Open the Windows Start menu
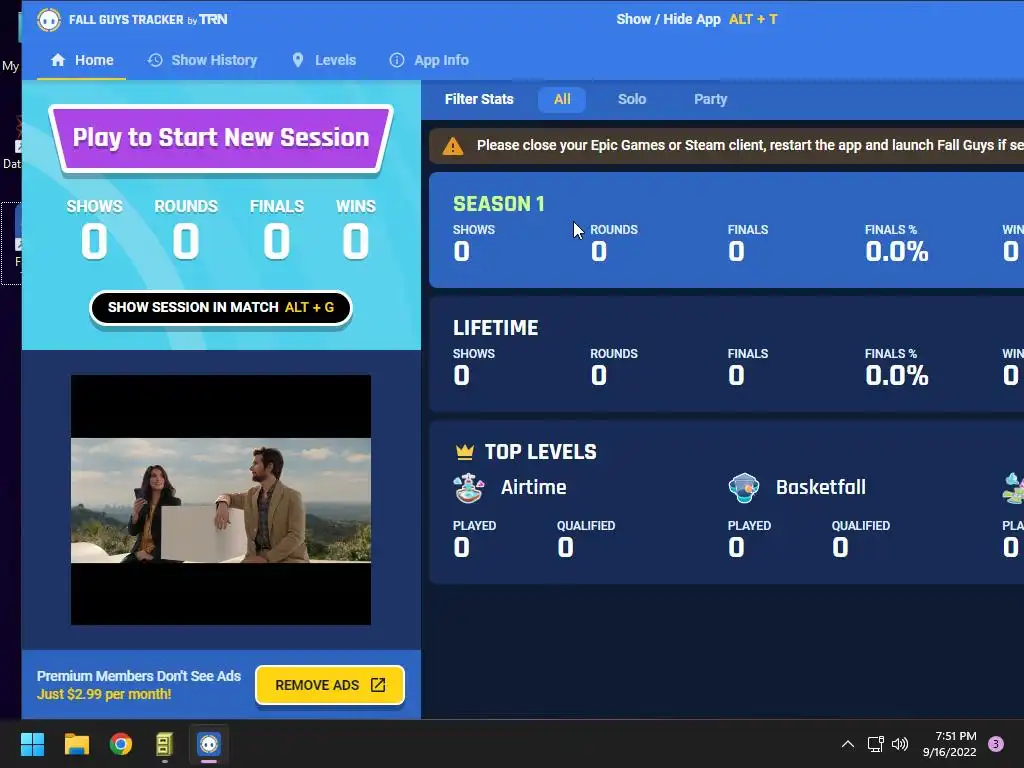Image resolution: width=1024 pixels, height=768 pixels. [32, 744]
